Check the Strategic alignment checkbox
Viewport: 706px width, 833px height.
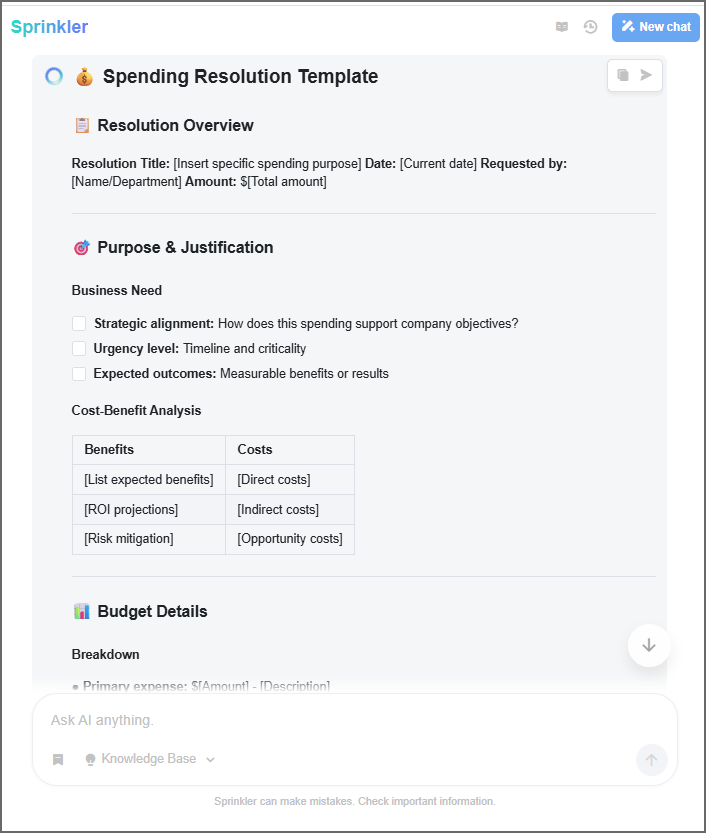(x=79, y=324)
